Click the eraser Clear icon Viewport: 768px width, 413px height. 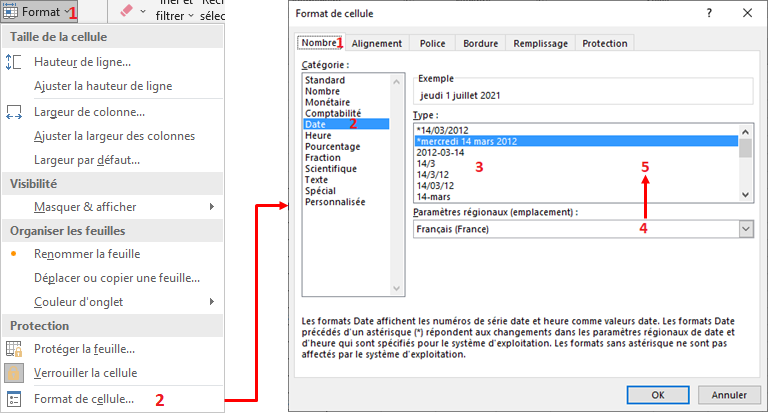[x=126, y=11]
